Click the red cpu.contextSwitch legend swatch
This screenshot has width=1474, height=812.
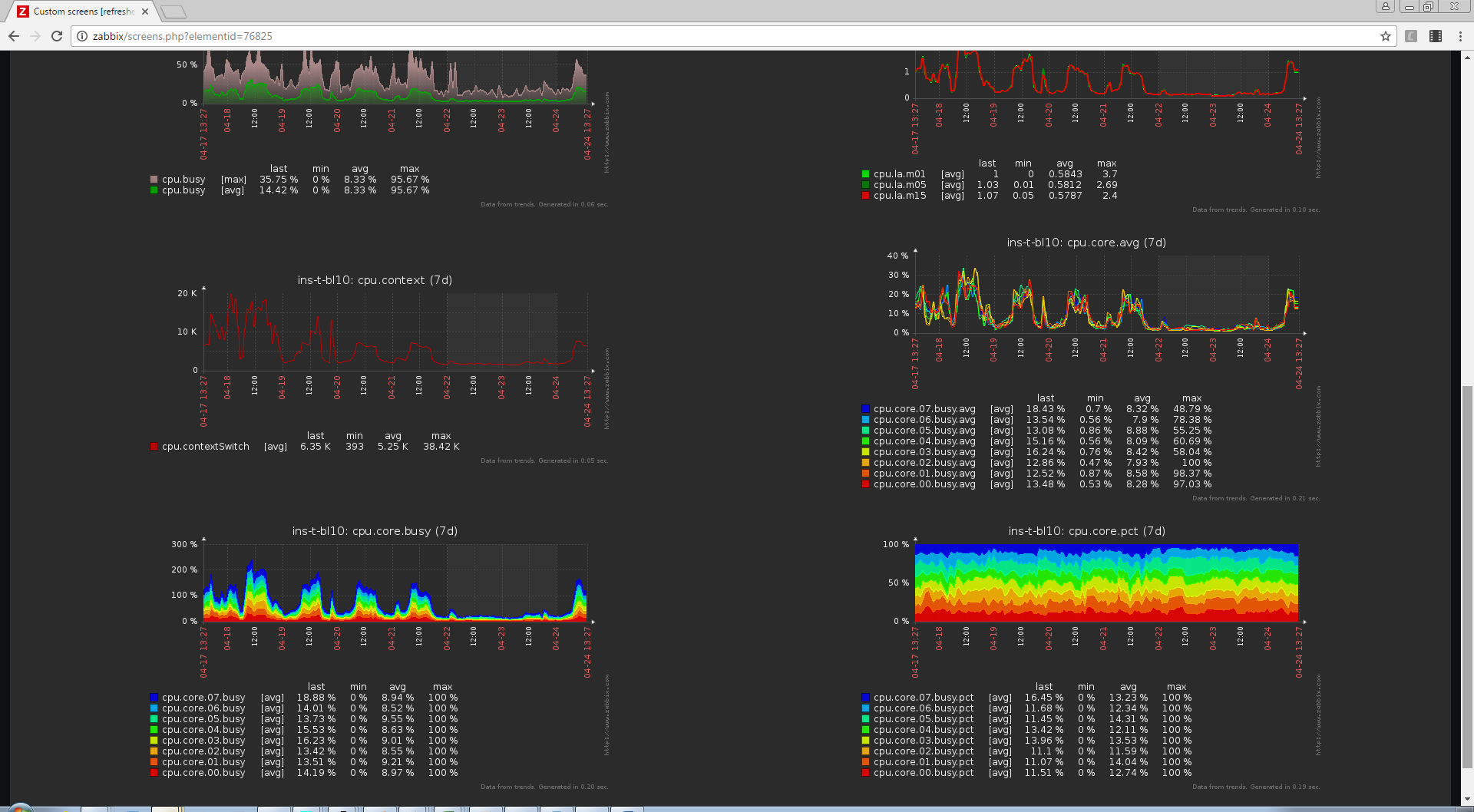click(154, 447)
